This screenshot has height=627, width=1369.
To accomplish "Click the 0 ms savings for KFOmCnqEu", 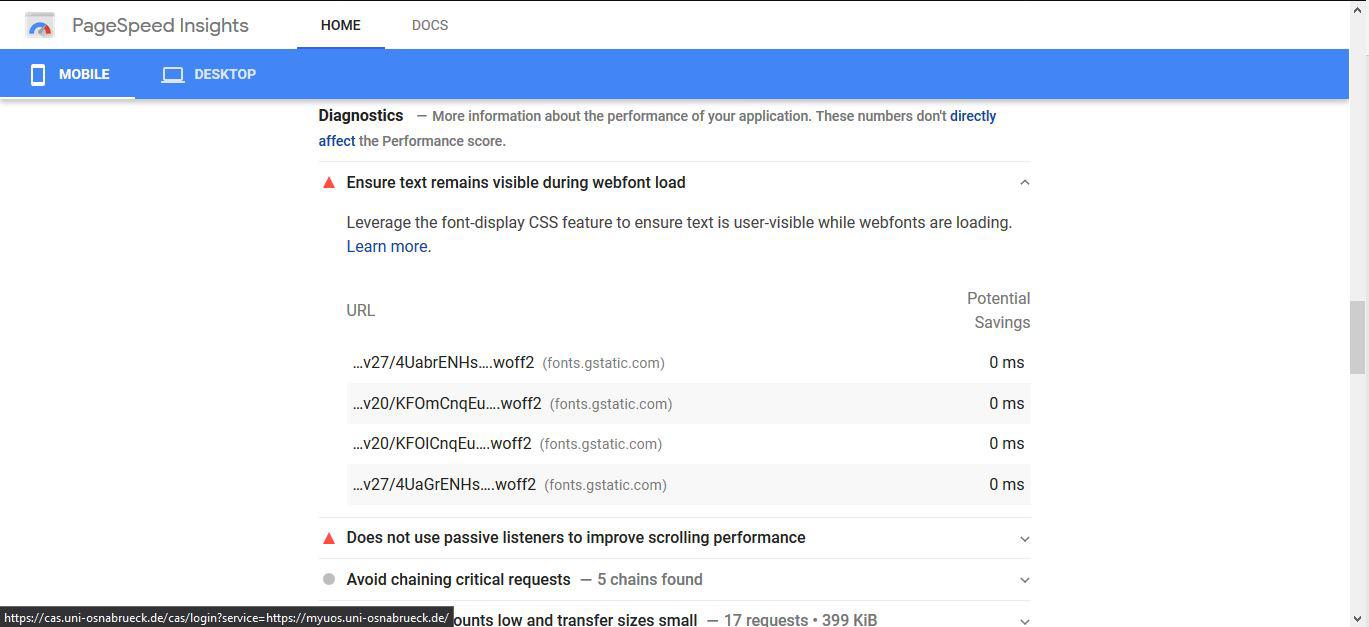I will [1007, 403].
